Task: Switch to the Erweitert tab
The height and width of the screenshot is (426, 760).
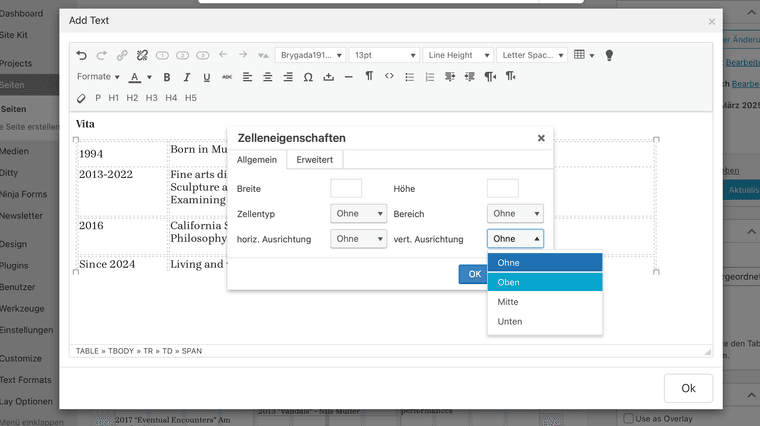Action: coord(315,160)
